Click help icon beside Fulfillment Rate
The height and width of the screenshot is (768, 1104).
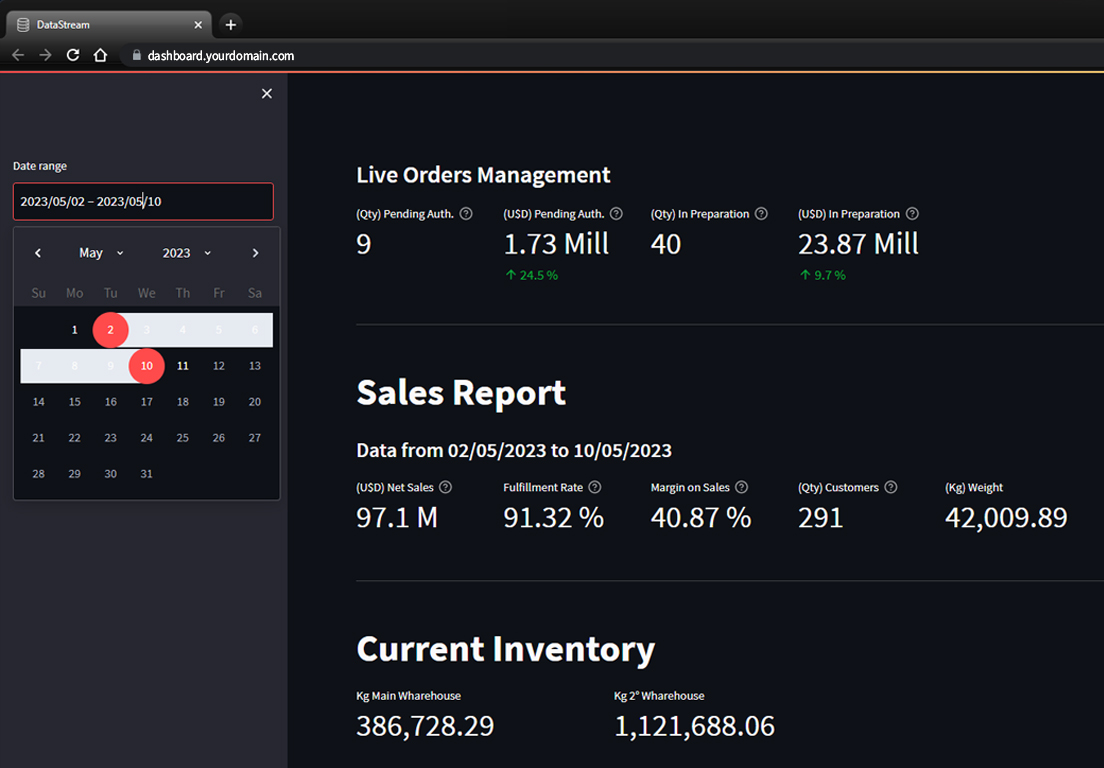tap(595, 487)
